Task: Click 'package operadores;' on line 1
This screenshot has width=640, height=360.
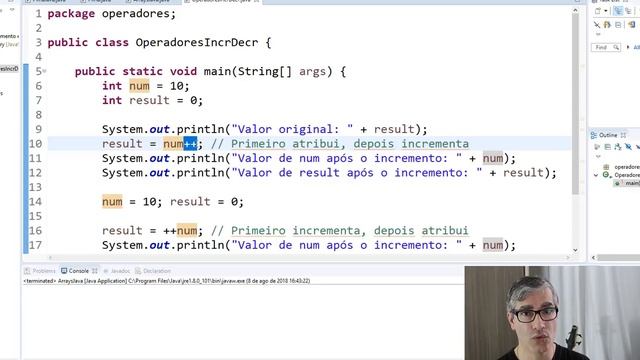Action: [x=111, y=13]
